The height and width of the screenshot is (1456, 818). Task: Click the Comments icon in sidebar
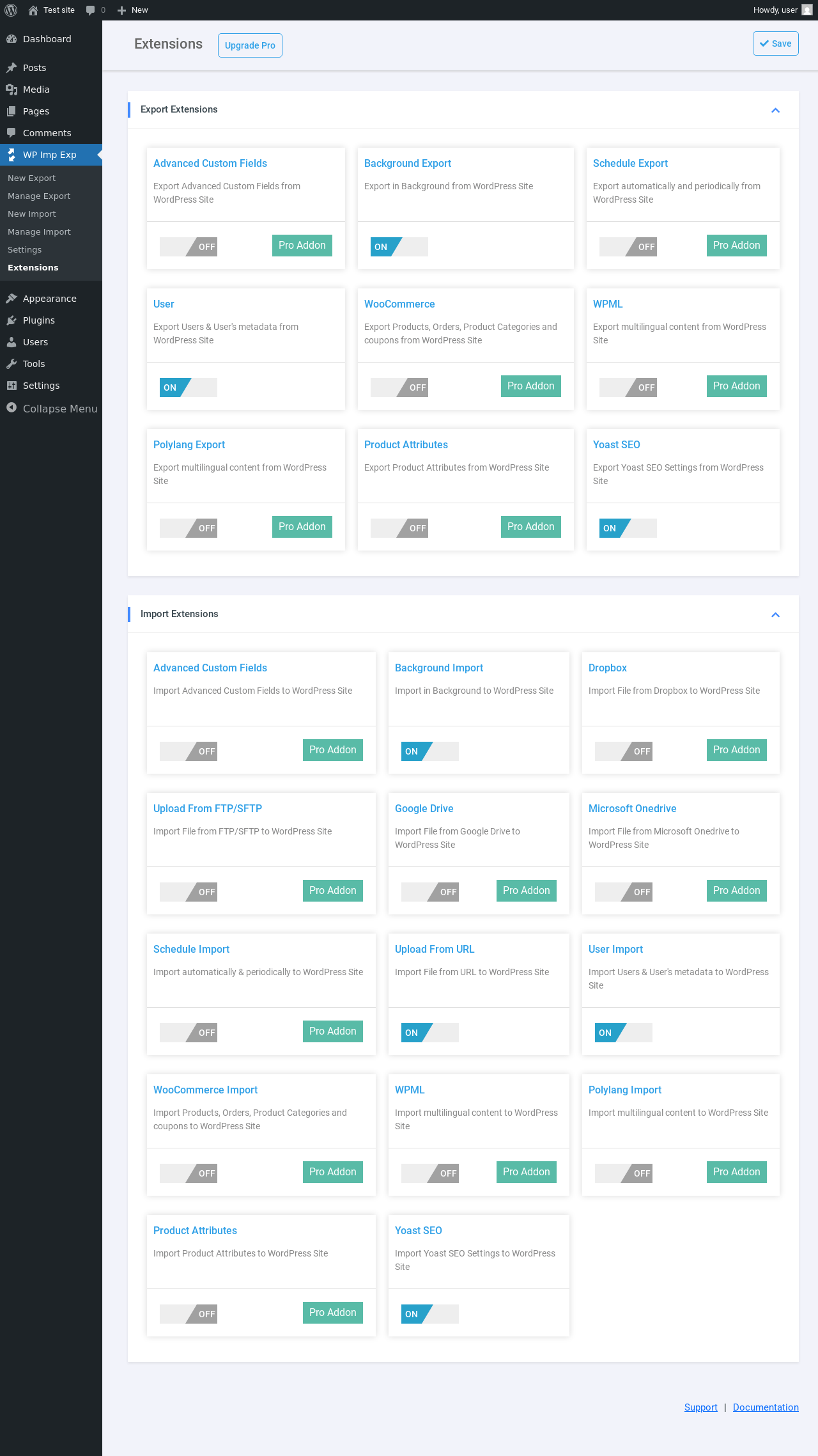(12, 133)
